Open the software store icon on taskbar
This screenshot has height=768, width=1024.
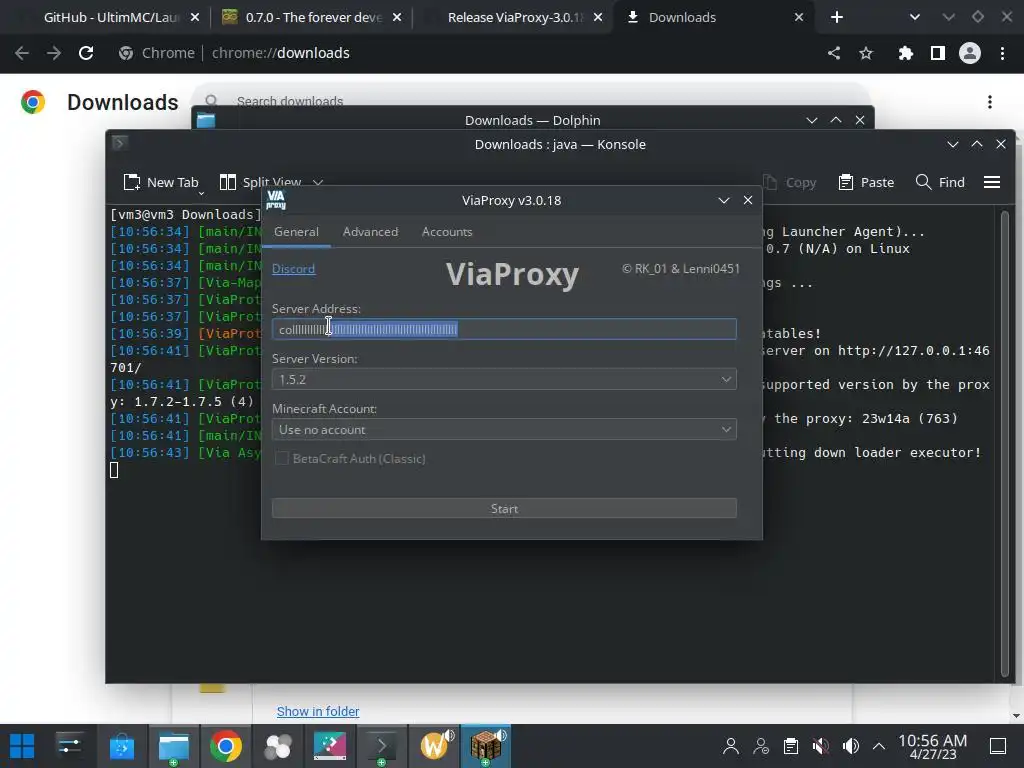pyautogui.click(x=121, y=746)
